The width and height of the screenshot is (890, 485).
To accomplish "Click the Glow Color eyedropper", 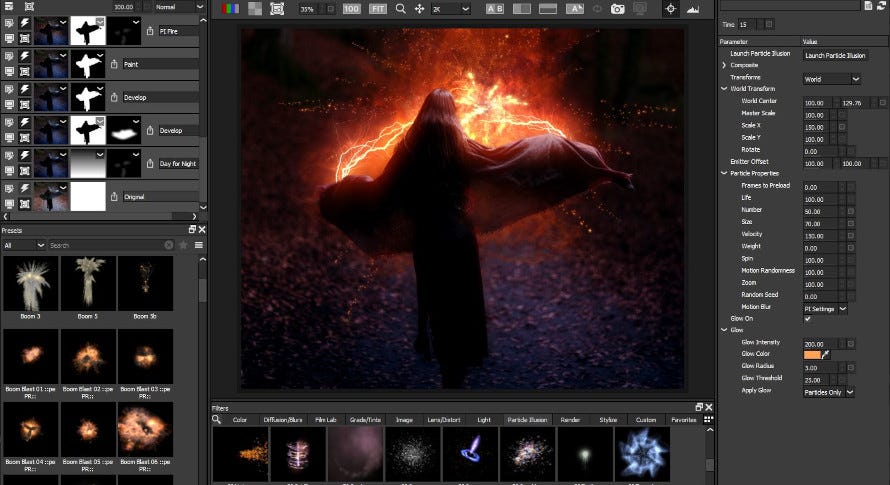I will pos(827,355).
